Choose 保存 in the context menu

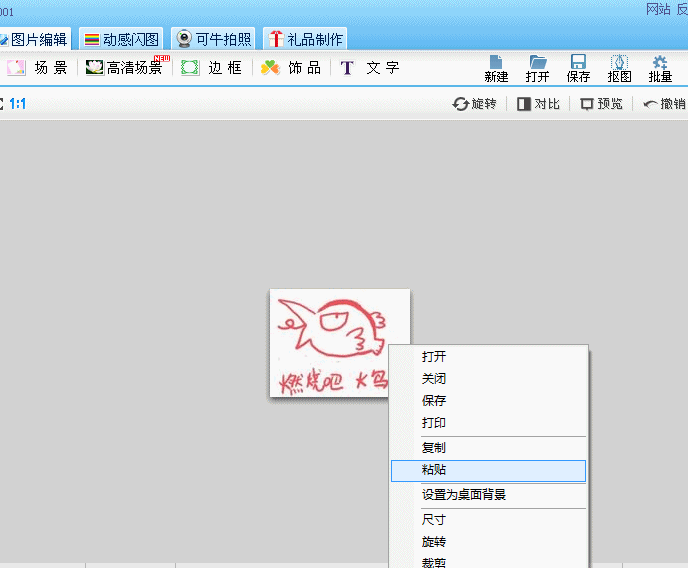(x=488, y=400)
